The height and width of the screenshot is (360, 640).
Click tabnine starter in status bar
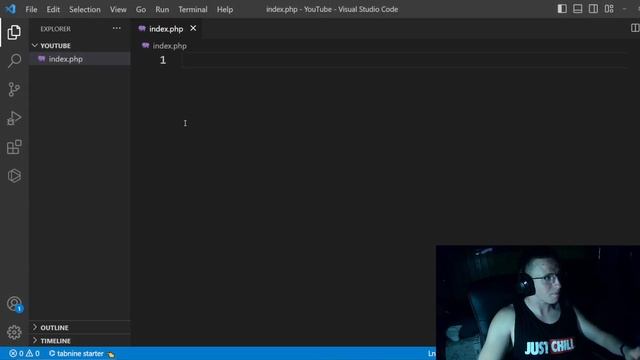[81, 353]
